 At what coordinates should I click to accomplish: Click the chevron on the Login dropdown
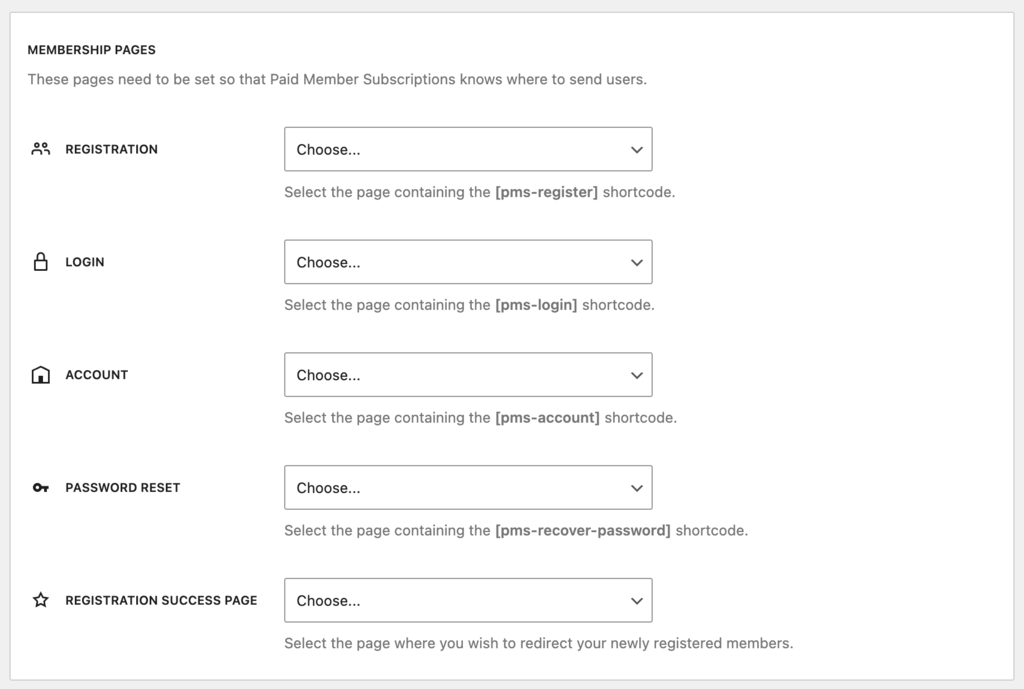637,261
